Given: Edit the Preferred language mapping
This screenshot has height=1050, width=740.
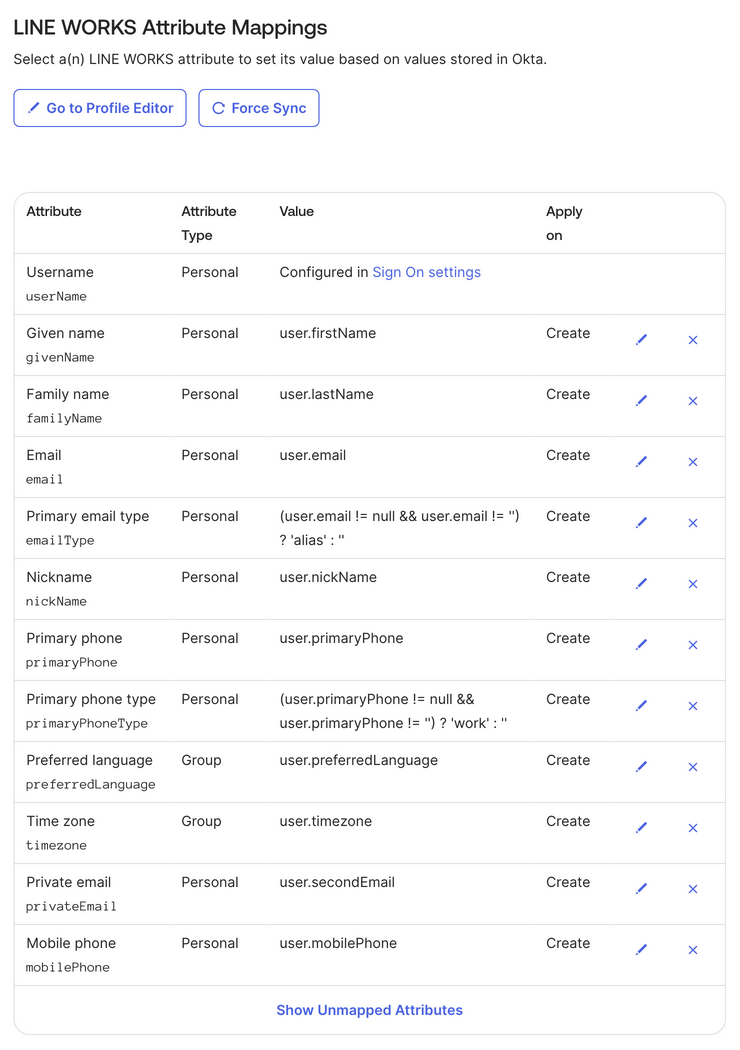Looking at the screenshot, I should click(642, 766).
